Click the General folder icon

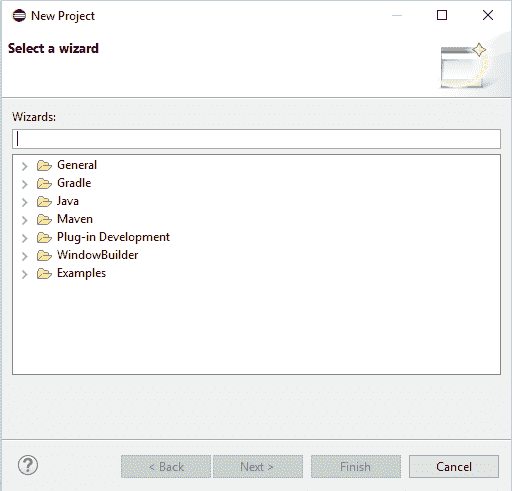pyautogui.click(x=44, y=165)
